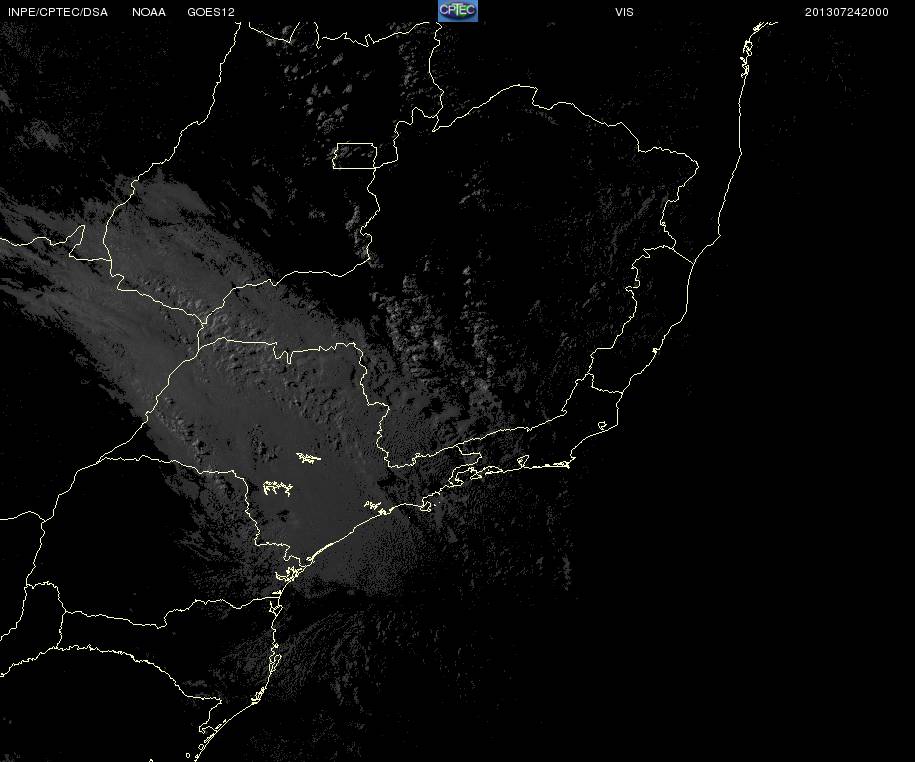Viewport: 915px width, 762px height.
Task: Select the INPE/CPTEC/DSA header text
Action: pos(58,12)
